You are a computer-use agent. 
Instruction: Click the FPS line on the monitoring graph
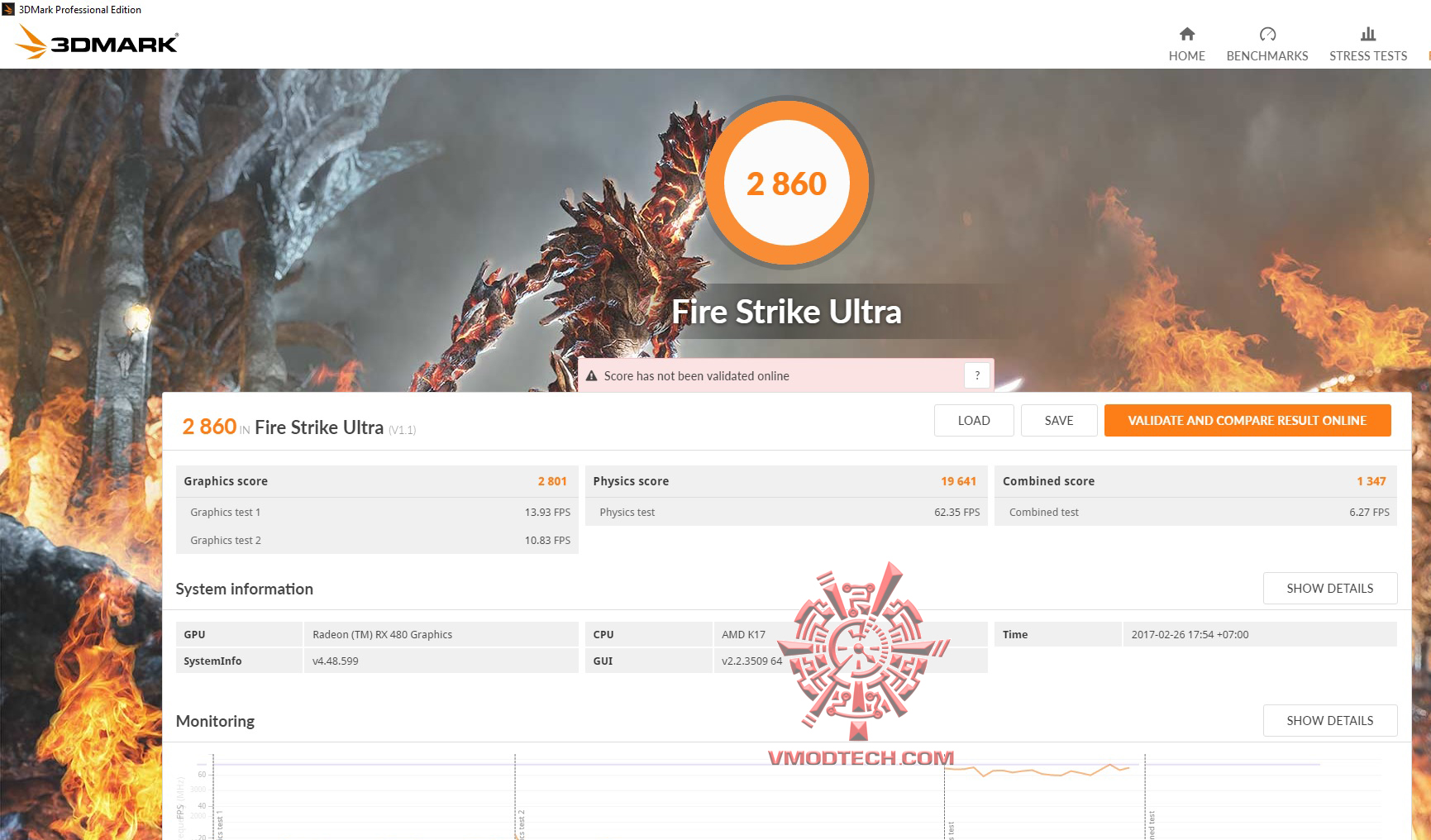pyautogui.click(x=1033, y=771)
